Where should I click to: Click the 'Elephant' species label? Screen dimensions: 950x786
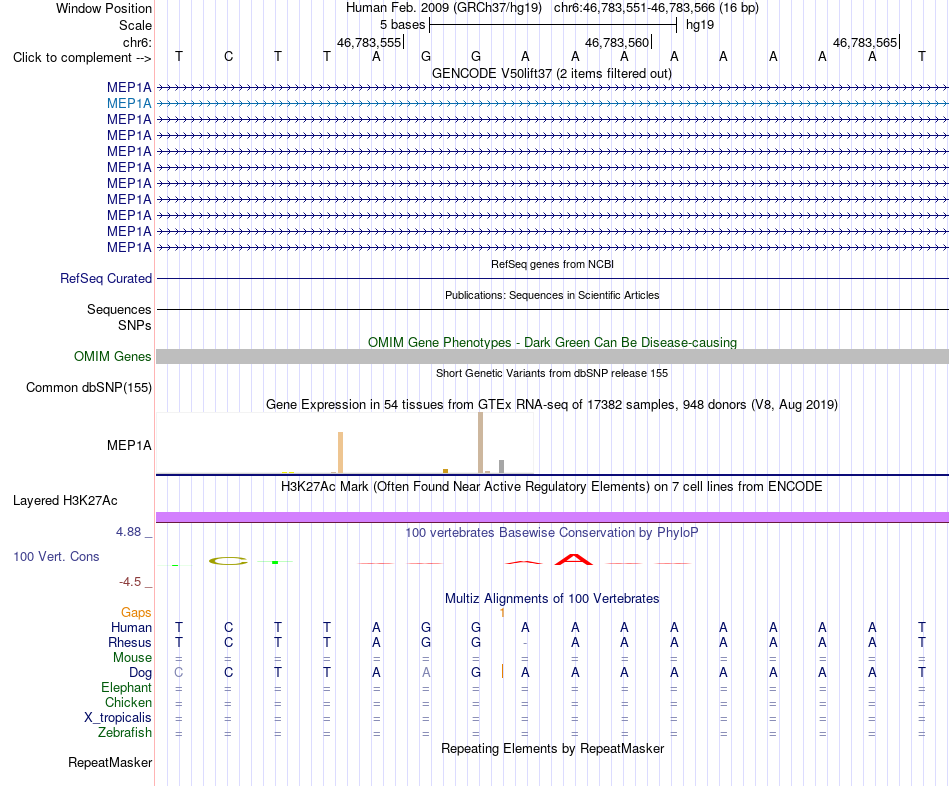coord(127,688)
